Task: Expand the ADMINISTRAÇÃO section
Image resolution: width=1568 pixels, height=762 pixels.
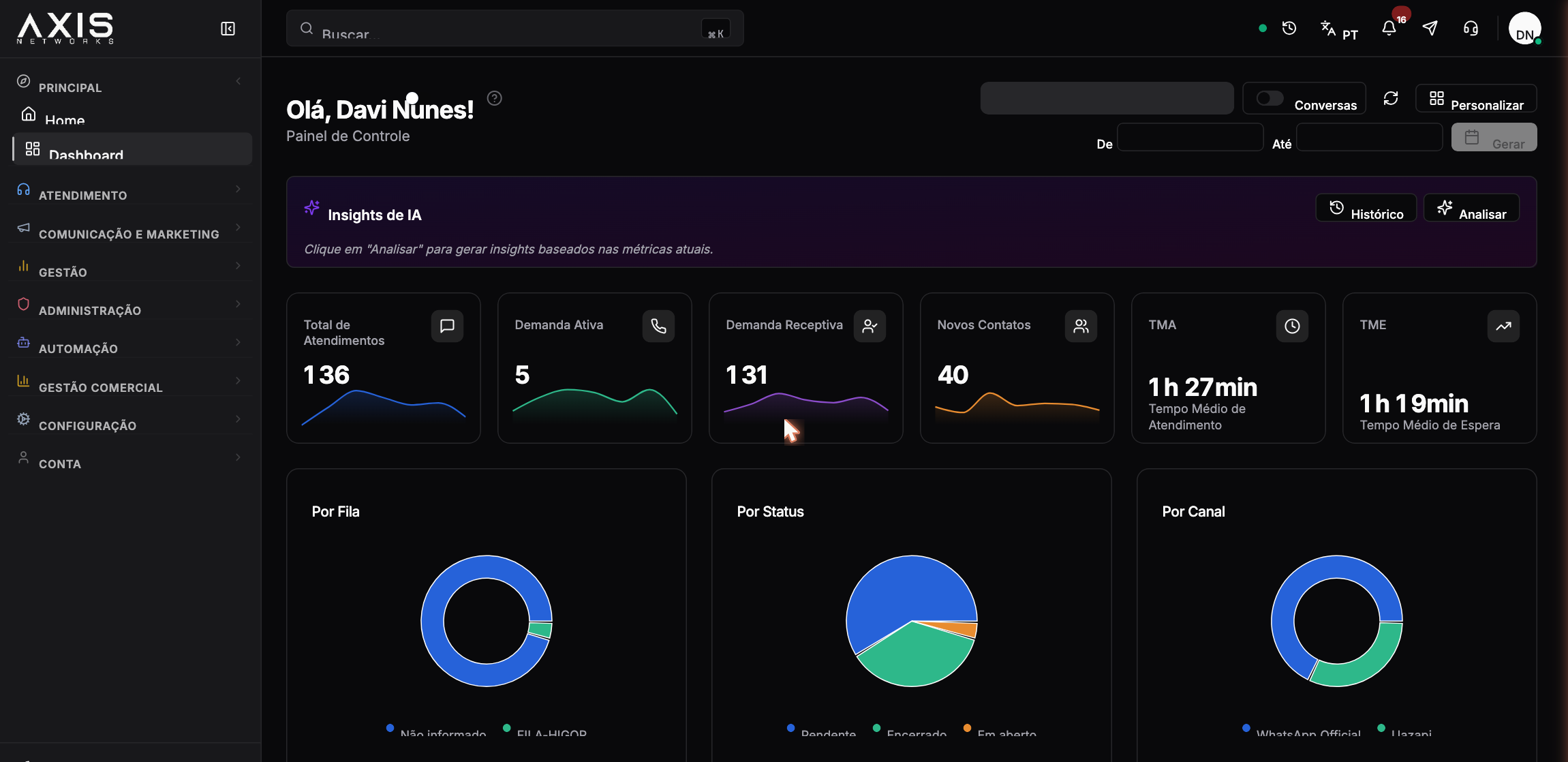Action: [x=132, y=304]
